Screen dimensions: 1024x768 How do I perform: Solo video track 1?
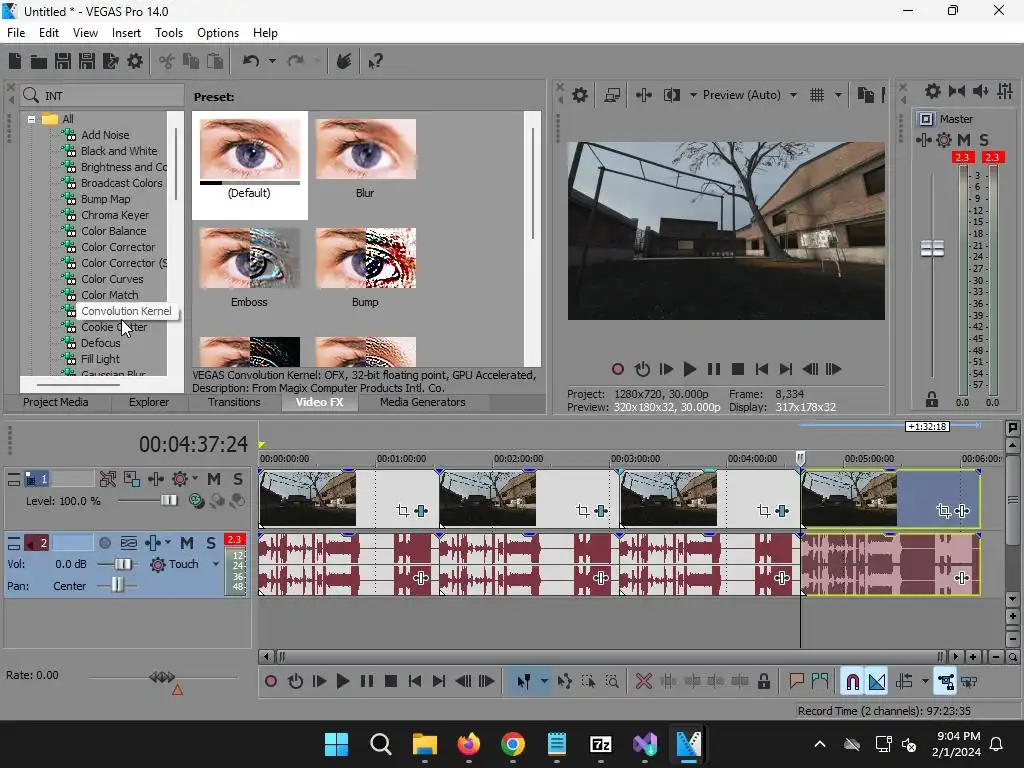pos(238,479)
